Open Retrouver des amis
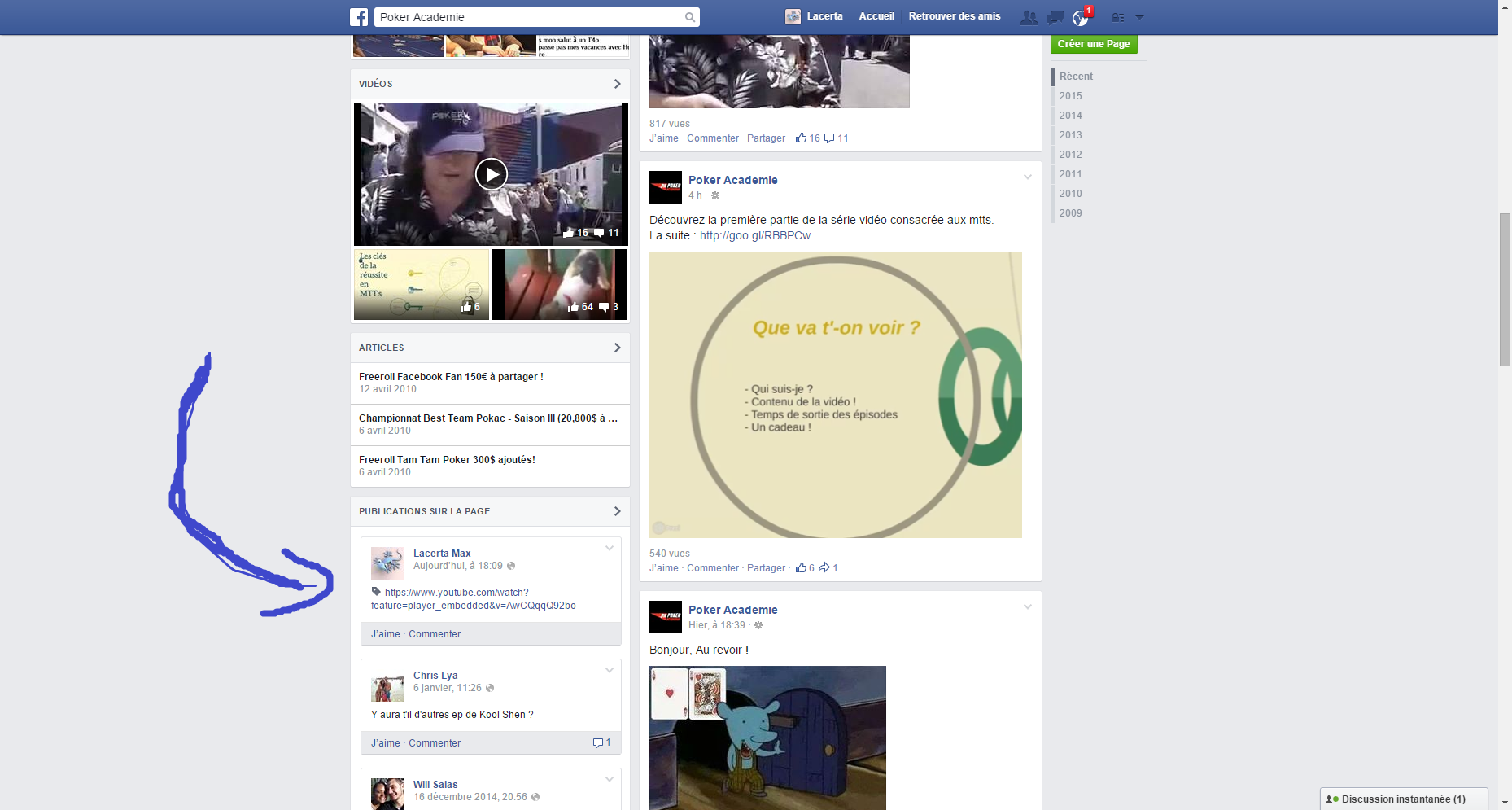This screenshot has width=1512, height=810. click(x=955, y=16)
